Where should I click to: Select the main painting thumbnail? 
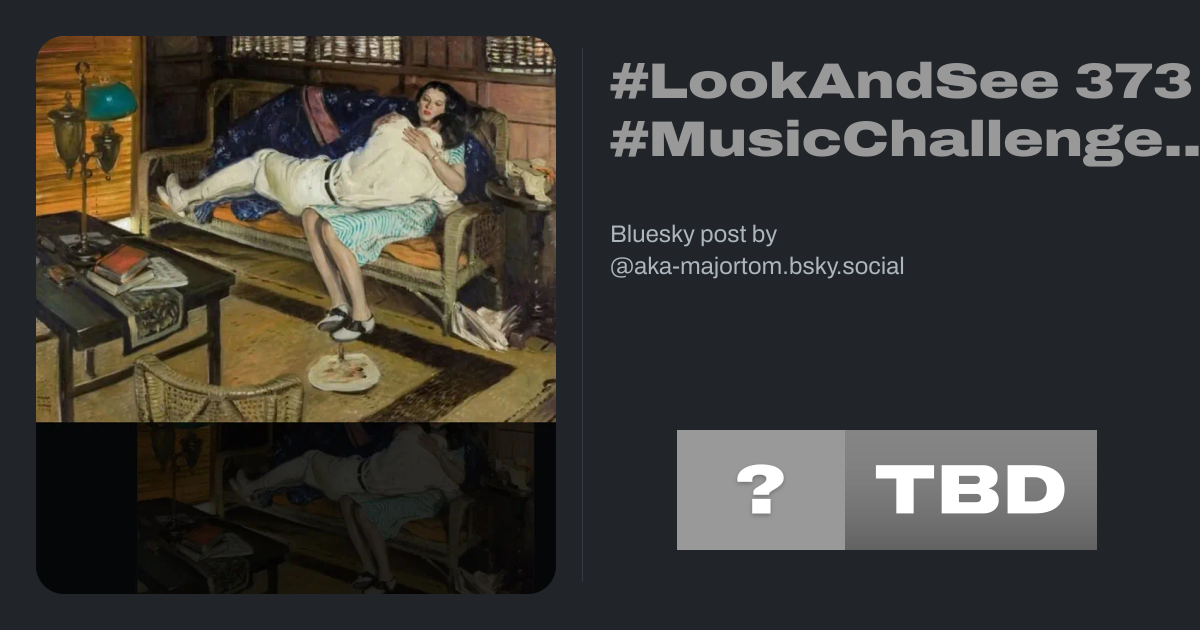[x=296, y=229]
